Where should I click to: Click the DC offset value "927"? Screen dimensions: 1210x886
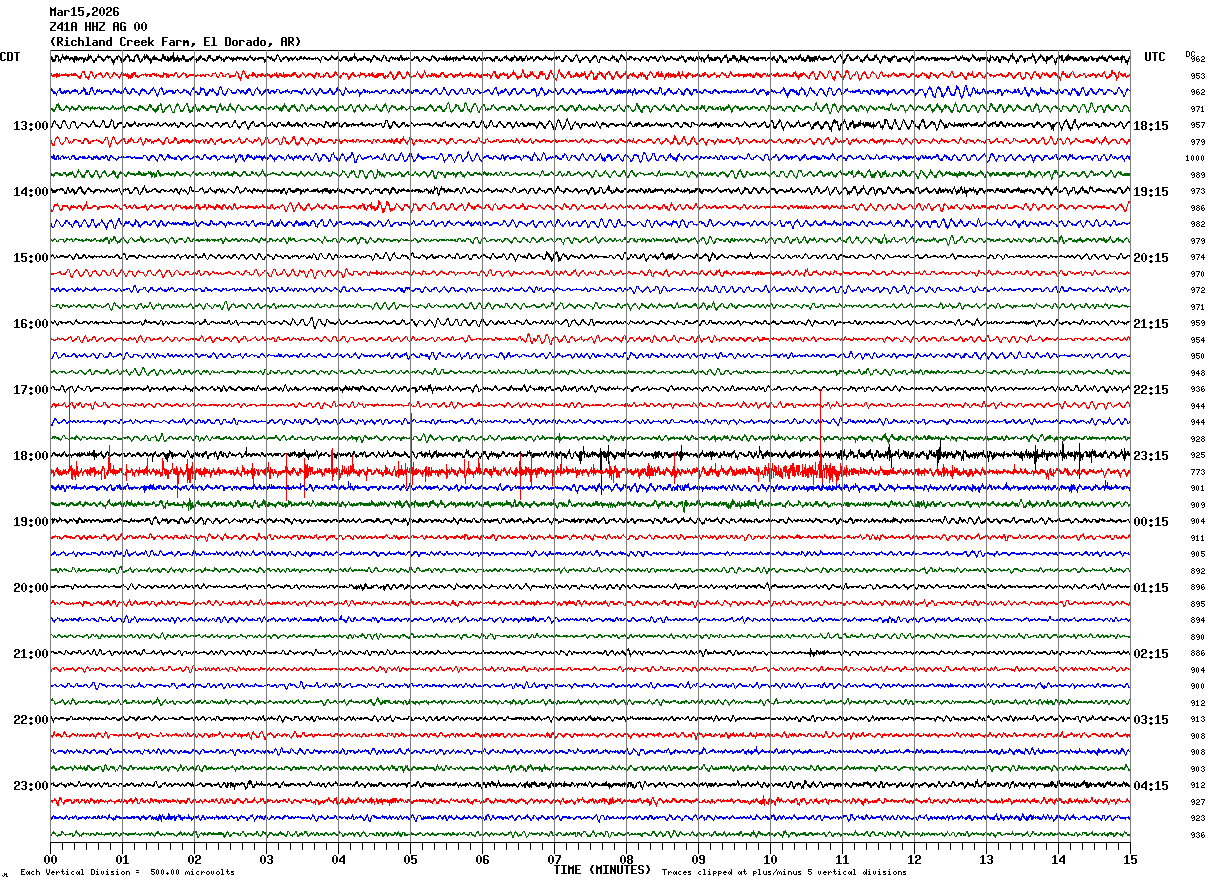[1197, 802]
